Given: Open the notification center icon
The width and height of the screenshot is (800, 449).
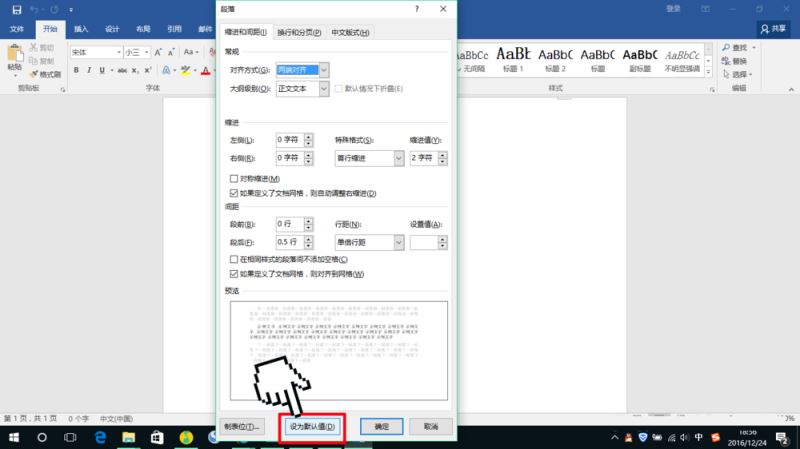Looking at the screenshot, I should click(x=782, y=437).
